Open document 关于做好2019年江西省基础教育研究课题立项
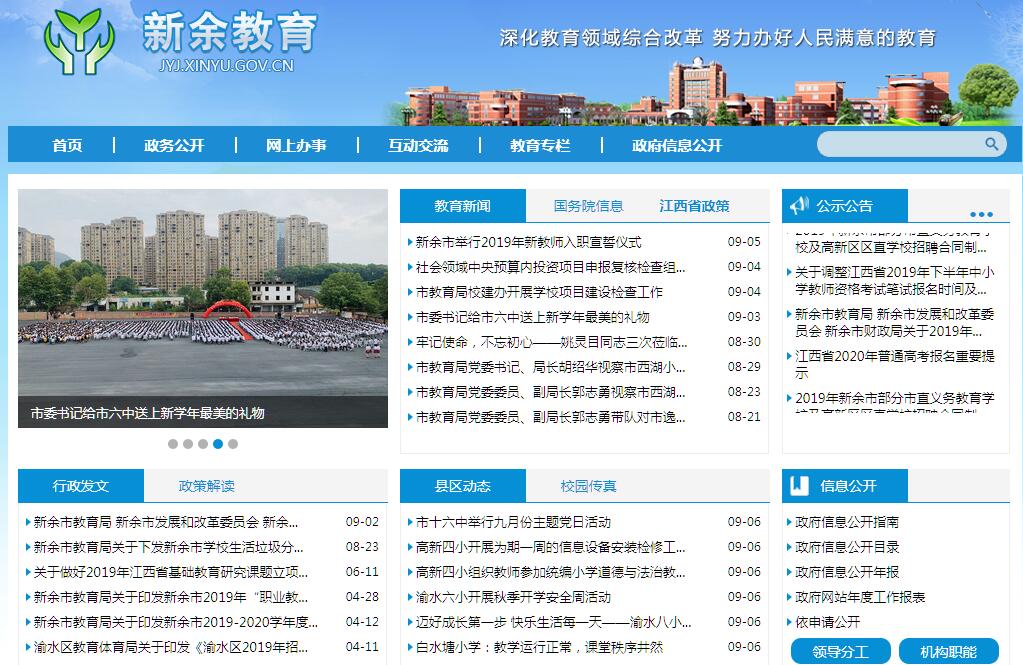1023x665 pixels. coord(170,572)
